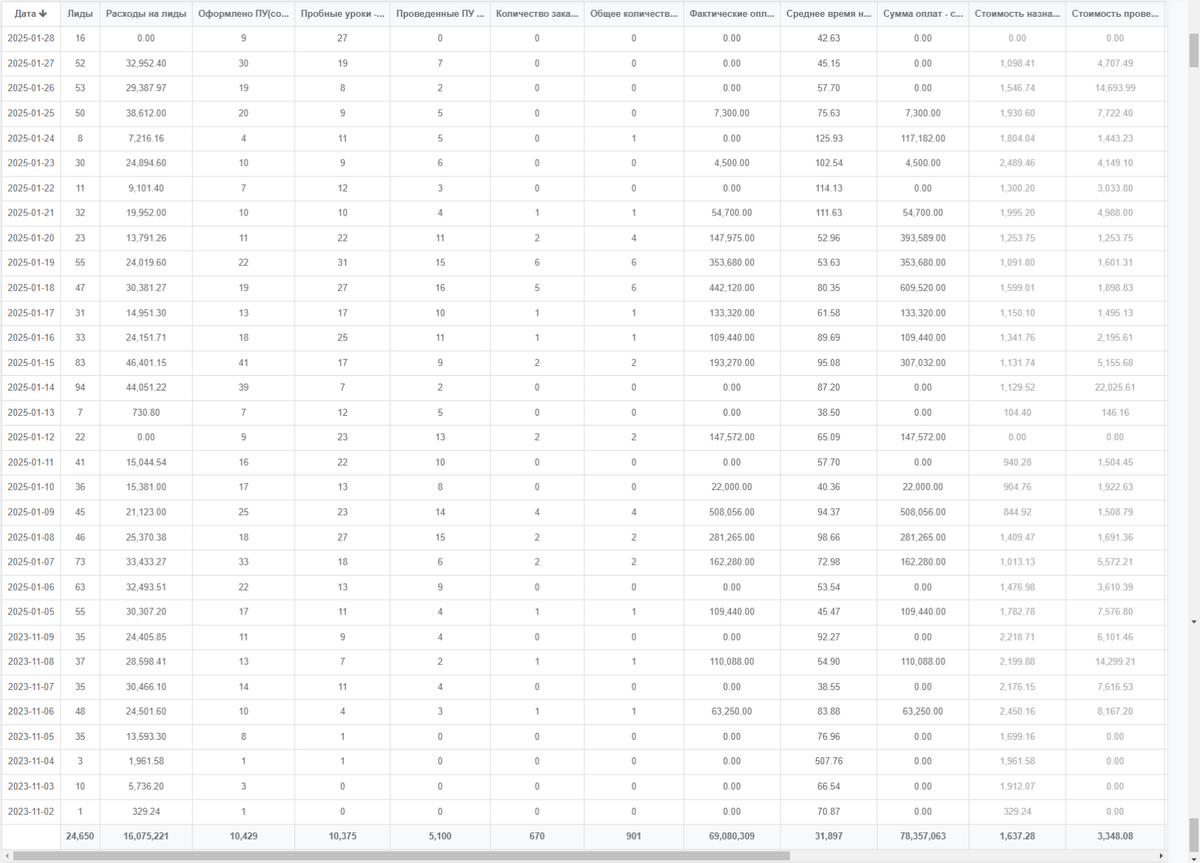Click the total leads value 24,650
1200x863 pixels.
point(80,836)
